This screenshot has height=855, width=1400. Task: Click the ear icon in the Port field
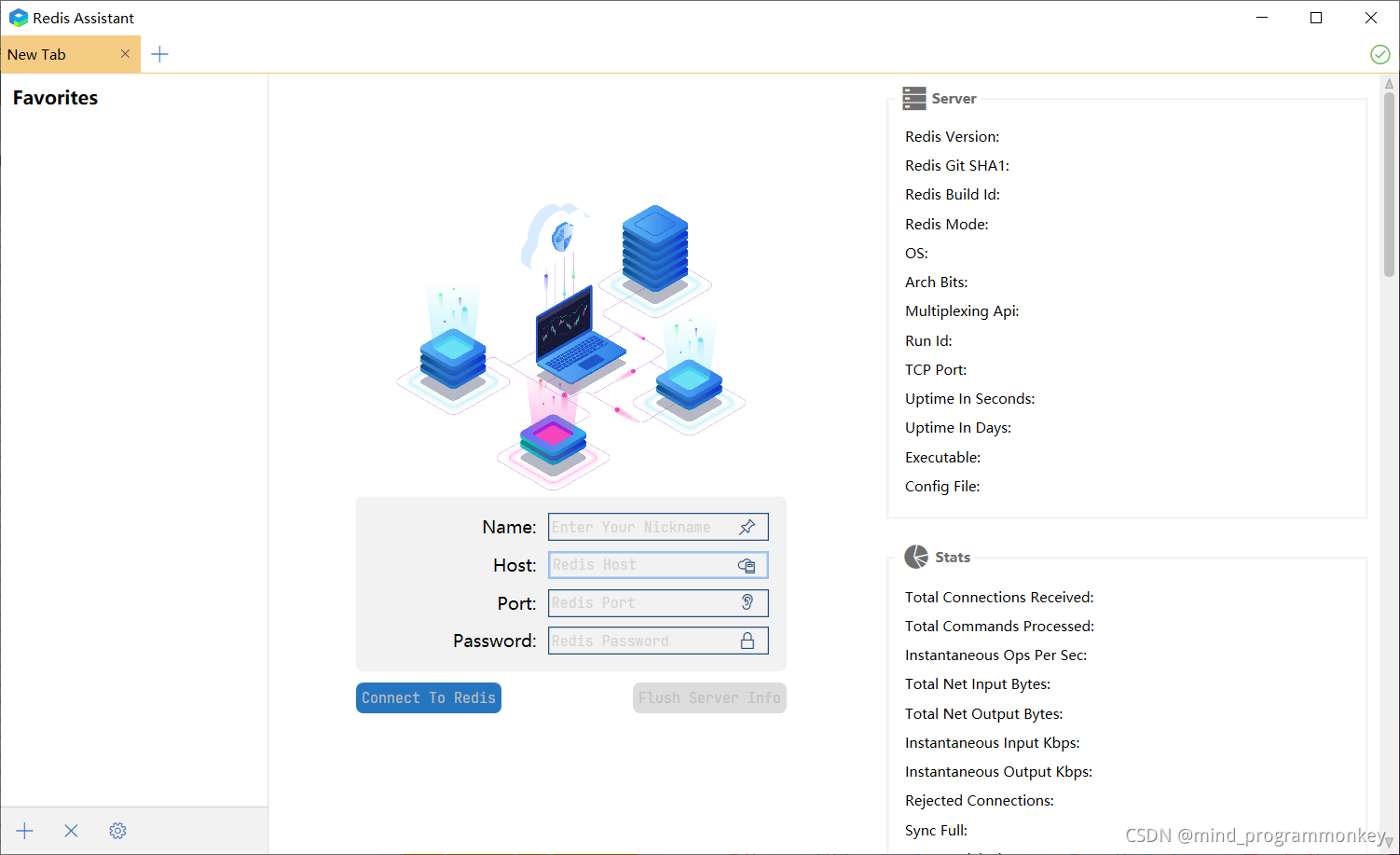click(x=748, y=603)
